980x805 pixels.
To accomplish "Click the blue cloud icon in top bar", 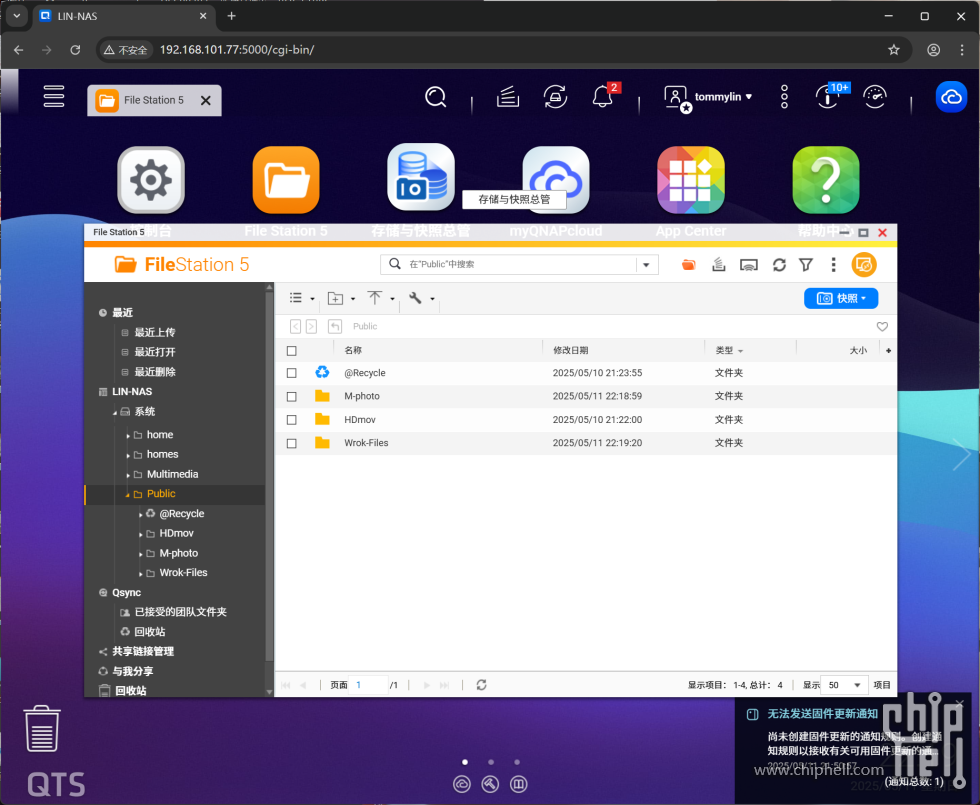I will click(x=951, y=97).
